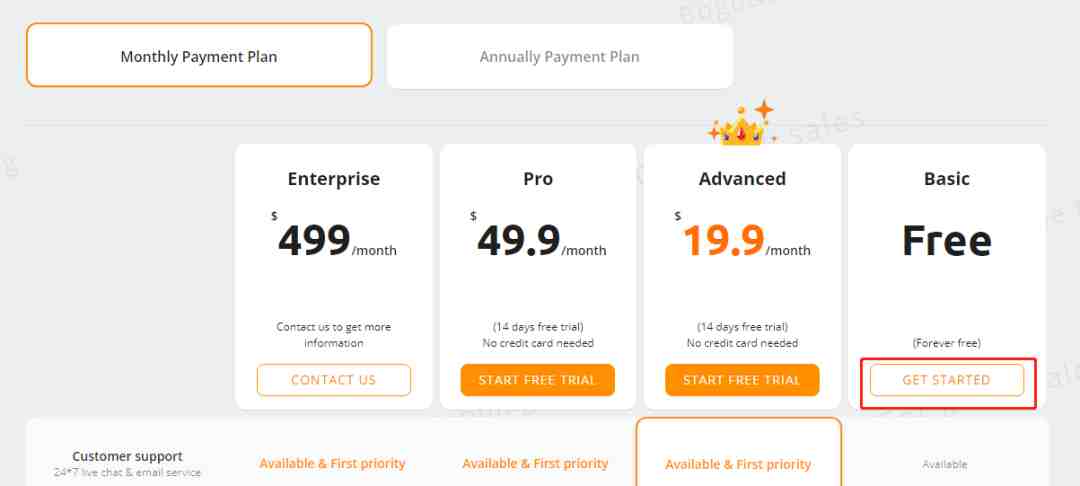Click the Forever free note in the Basic card
Image resolution: width=1080 pixels, height=486 pixels.
coord(946,343)
